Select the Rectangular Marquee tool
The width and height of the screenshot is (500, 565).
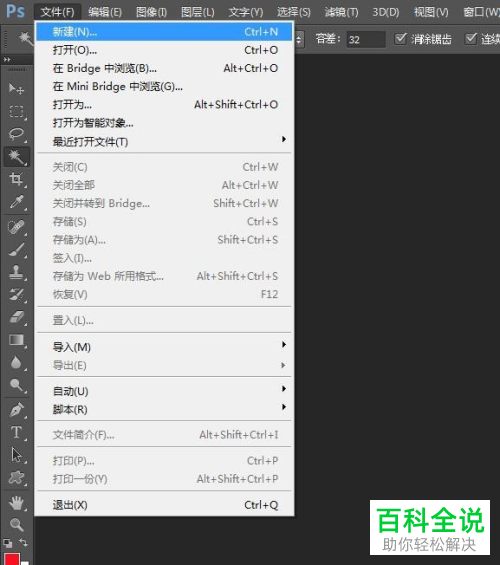point(16,111)
